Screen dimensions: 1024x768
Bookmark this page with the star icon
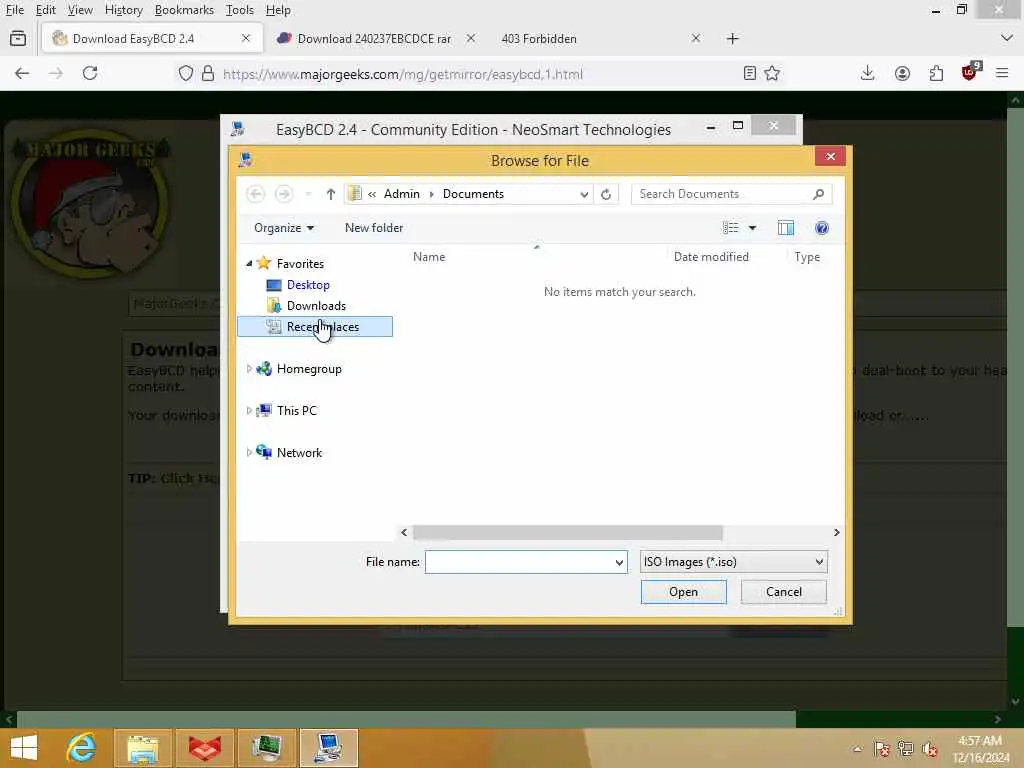[772, 73]
